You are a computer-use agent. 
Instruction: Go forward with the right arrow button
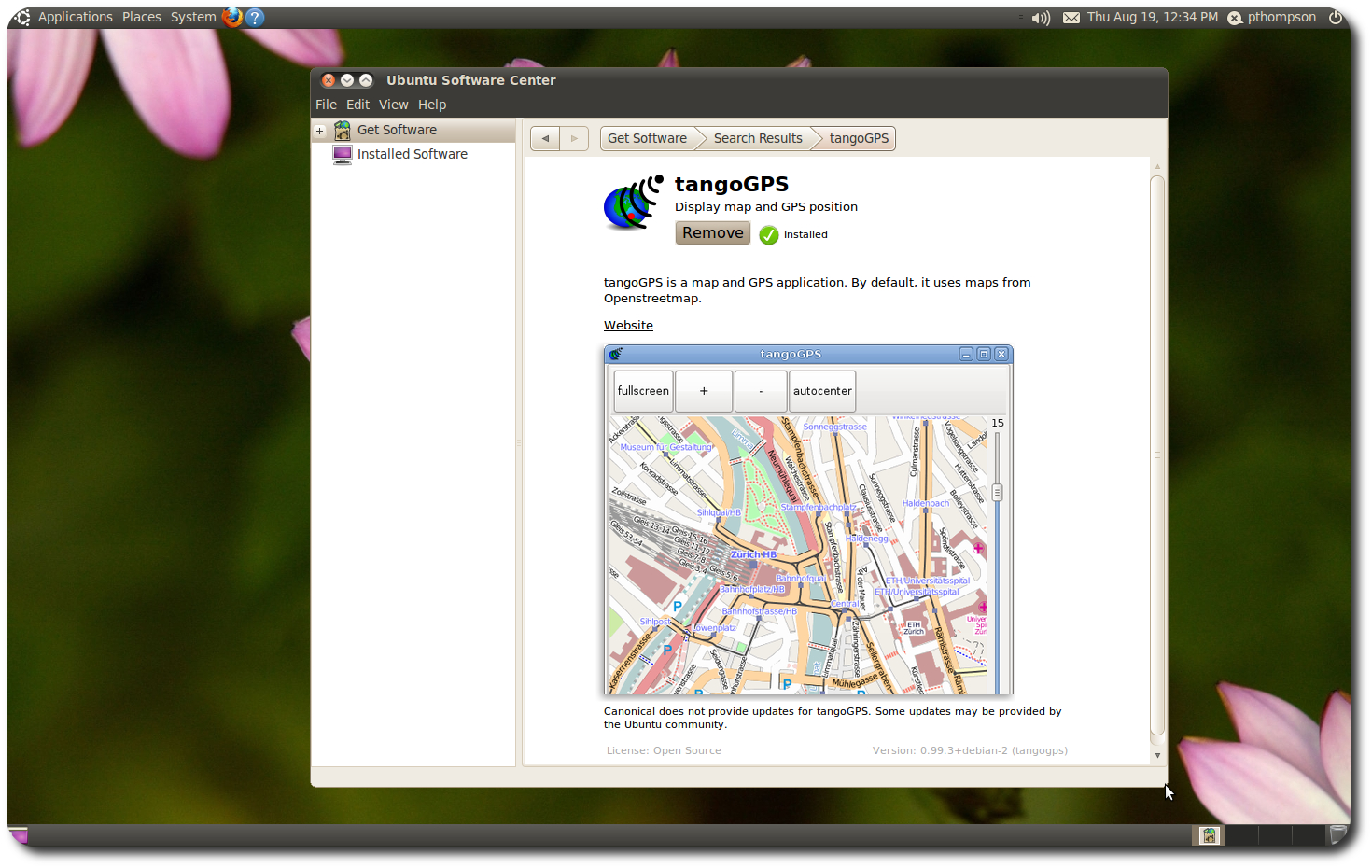coord(574,138)
